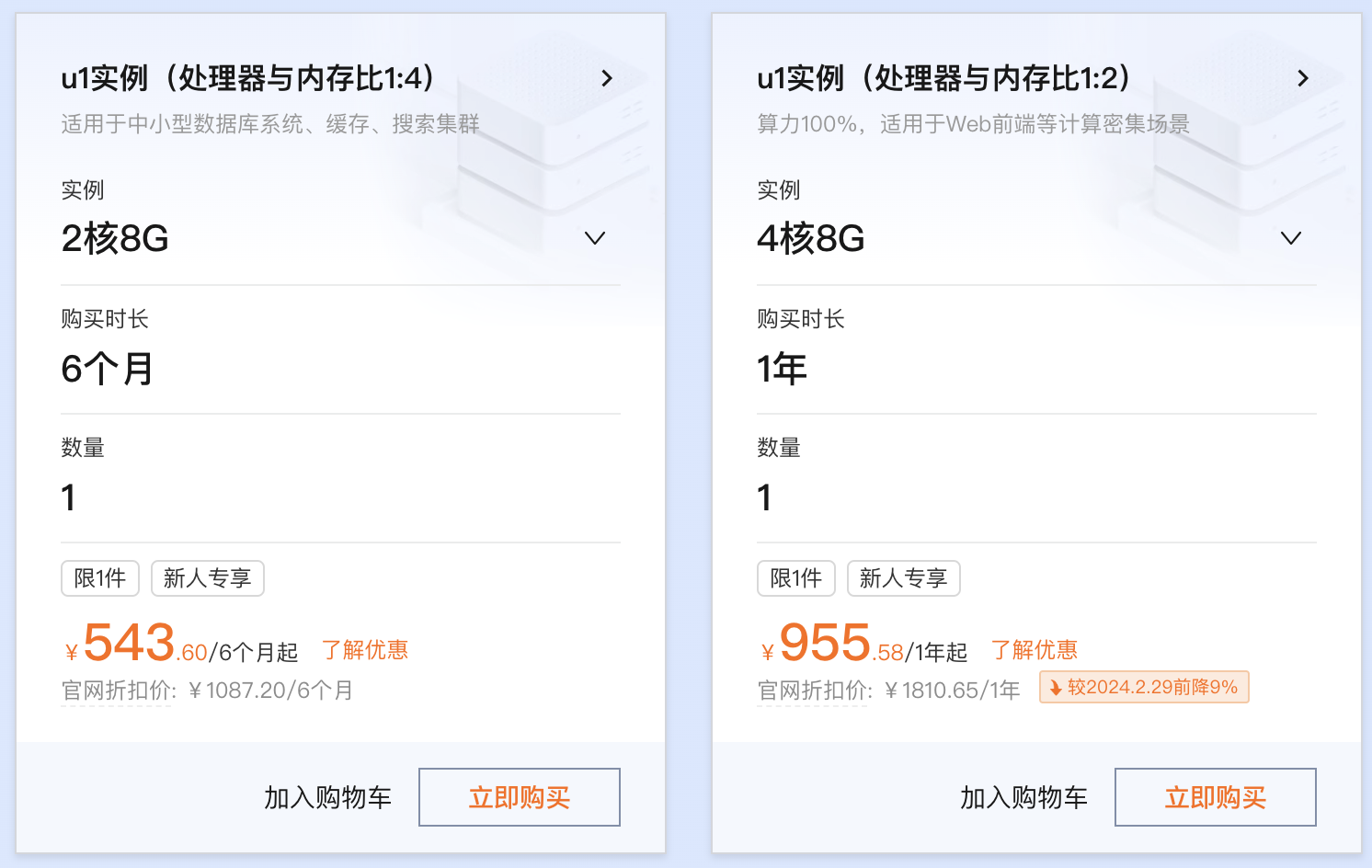Click the 较2024.2.29前降9% price drop badge
1372x868 pixels.
(1143, 687)
